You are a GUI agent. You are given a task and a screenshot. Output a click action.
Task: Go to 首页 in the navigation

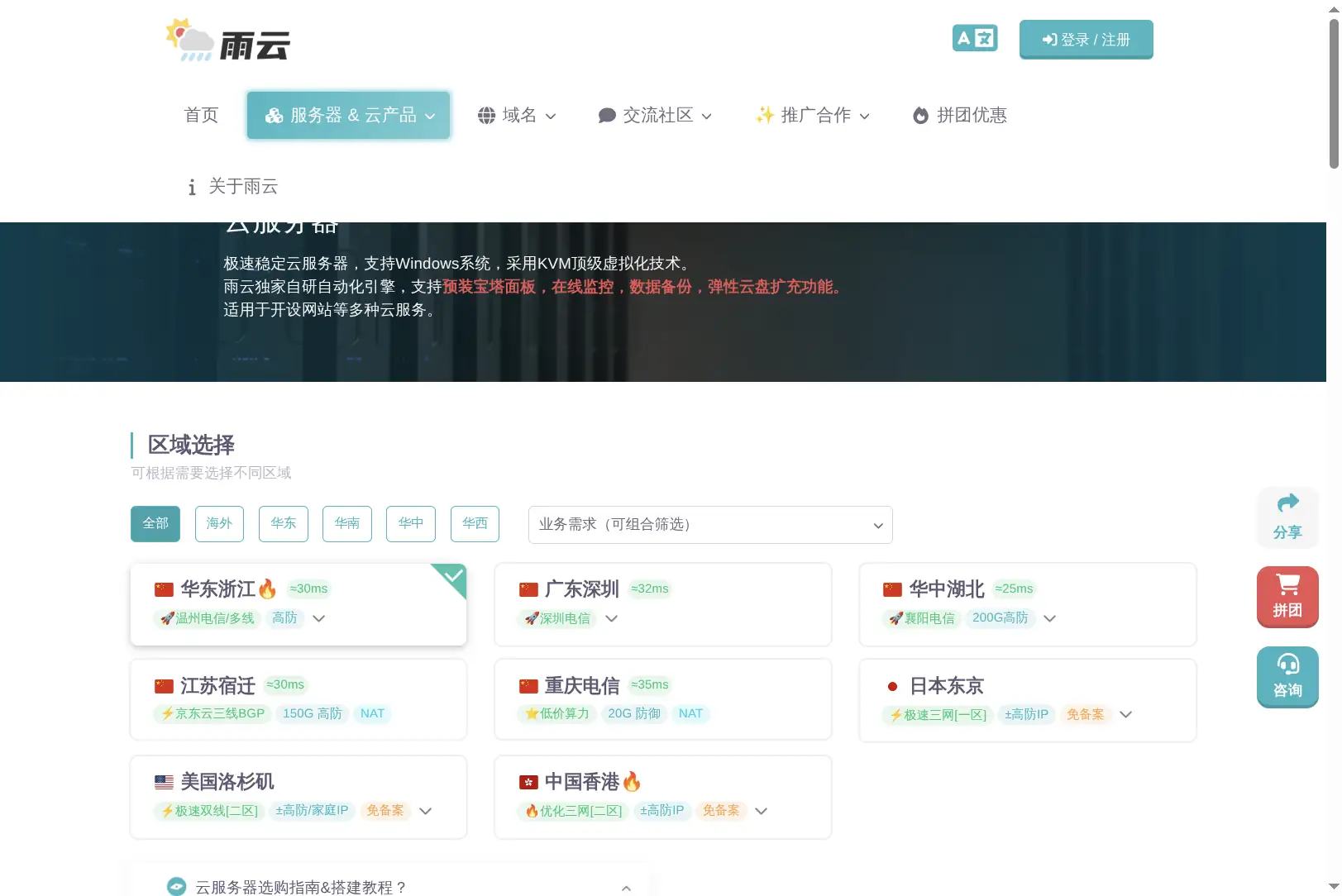201,115
